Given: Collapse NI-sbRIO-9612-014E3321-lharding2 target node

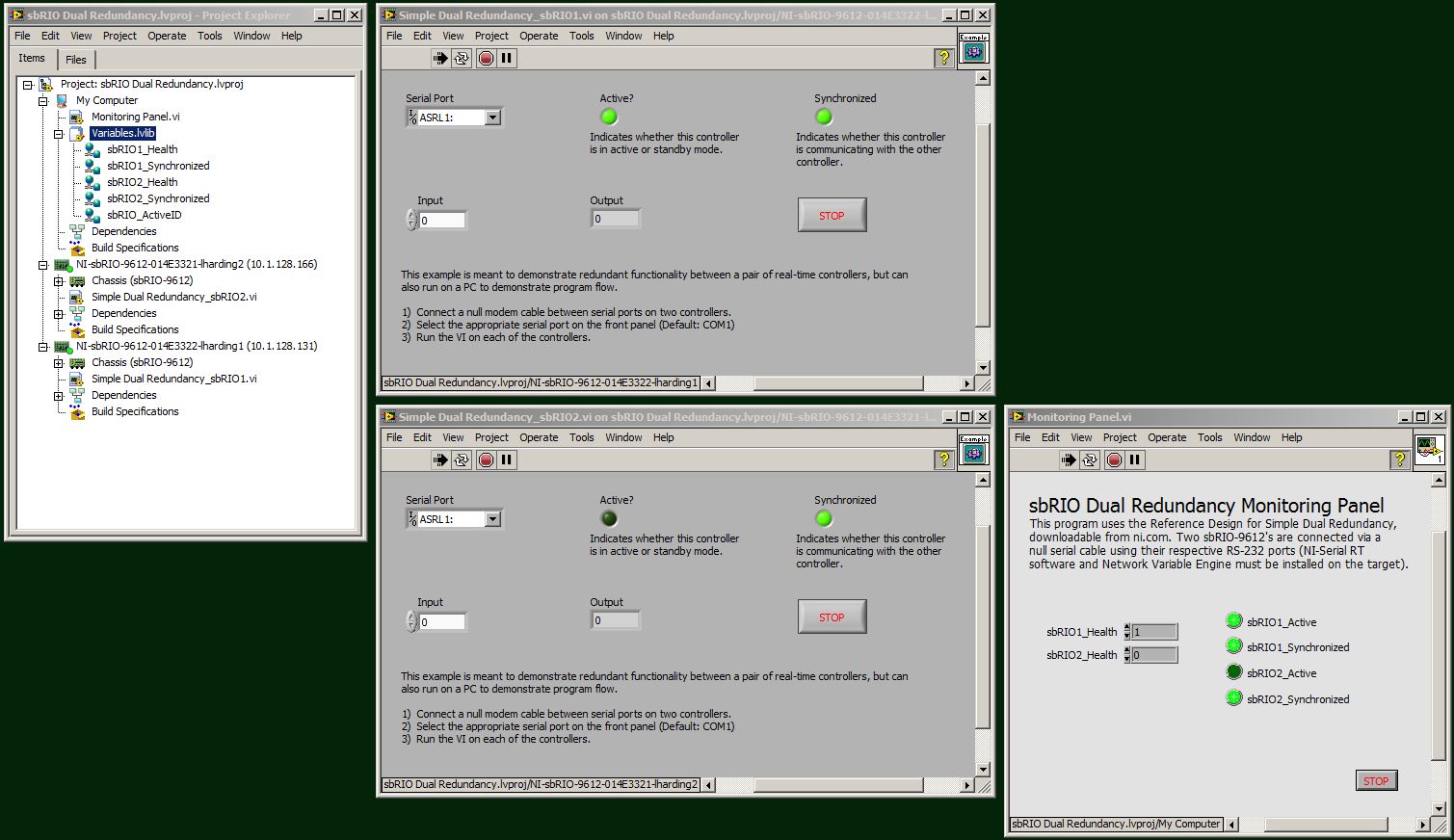Looking at the screenshot, I should 43,265.
